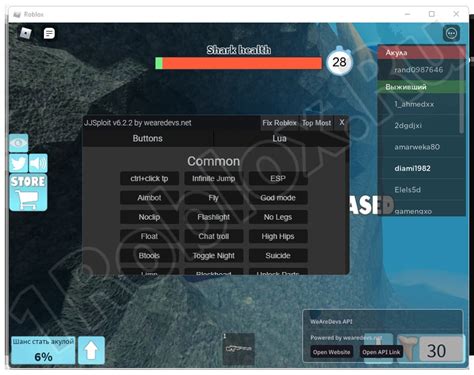This screenshot has width=474, height=375.
Task: Open the Twitter codes bird icon
Action: point(18,163)
